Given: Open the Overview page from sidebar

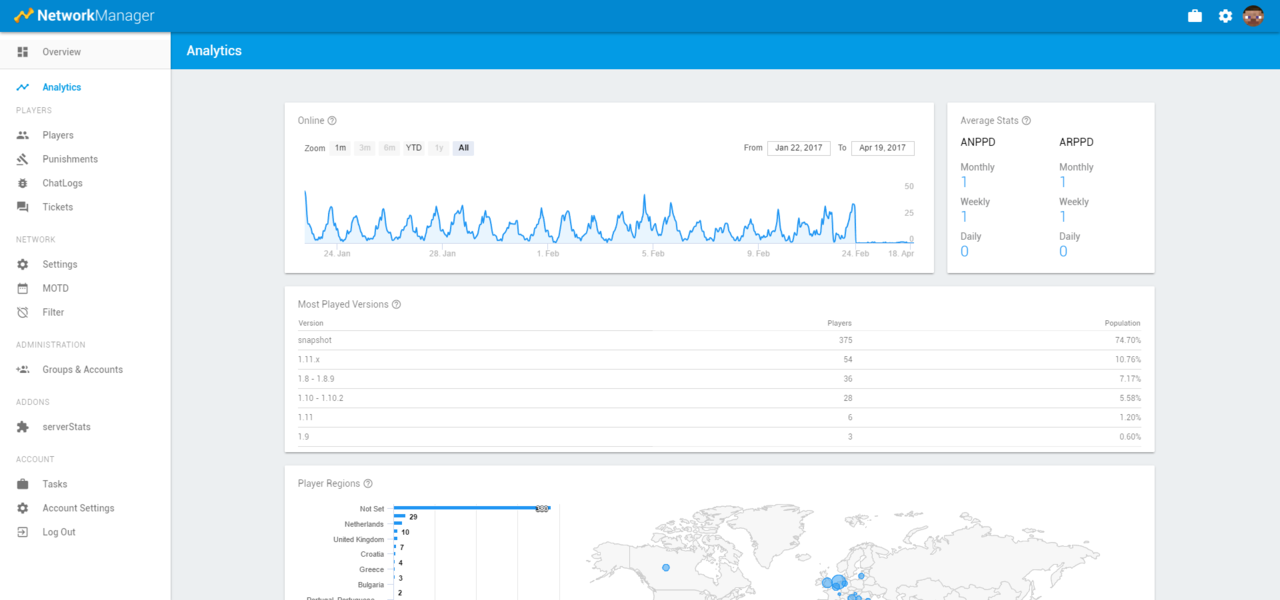Looking at the screenshot, I should (x=61, y=52).
